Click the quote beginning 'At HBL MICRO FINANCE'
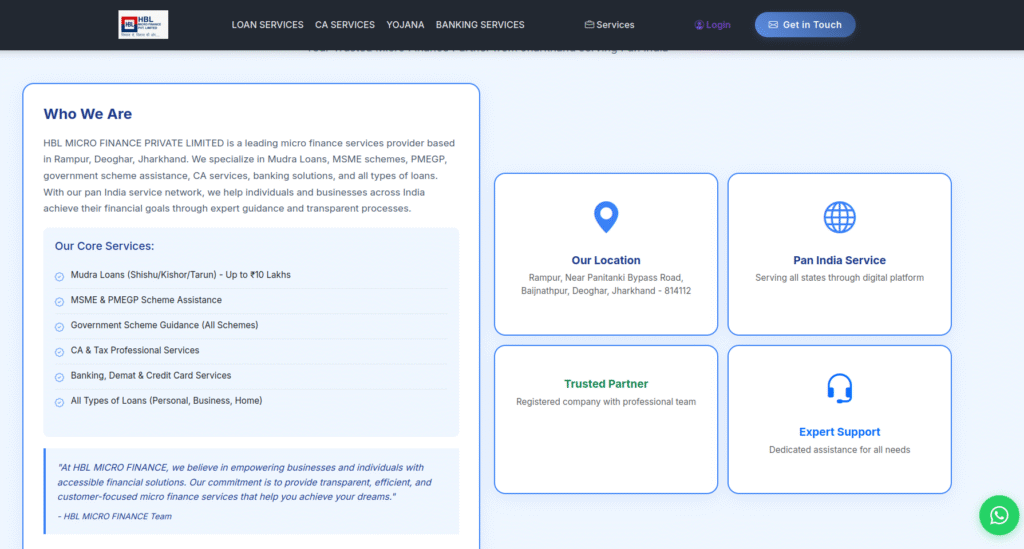 click(x=244, y=482)
